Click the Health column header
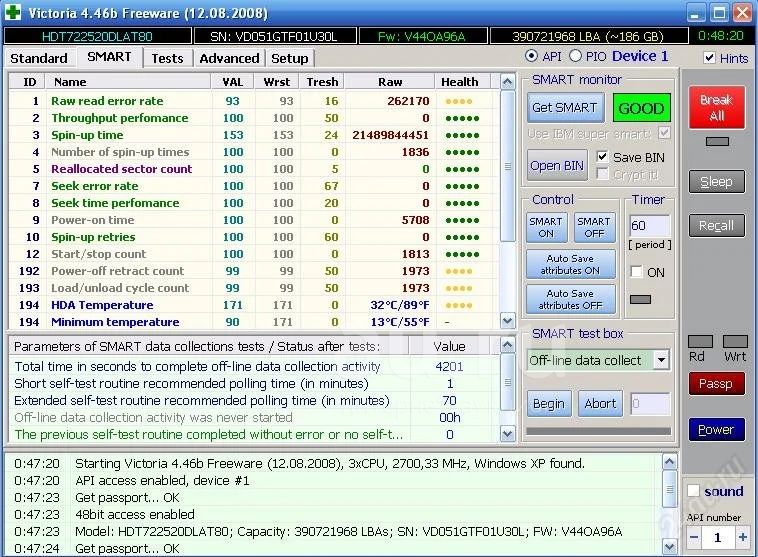758x557 pixels. pyautogui.click(x=462, y=82)
